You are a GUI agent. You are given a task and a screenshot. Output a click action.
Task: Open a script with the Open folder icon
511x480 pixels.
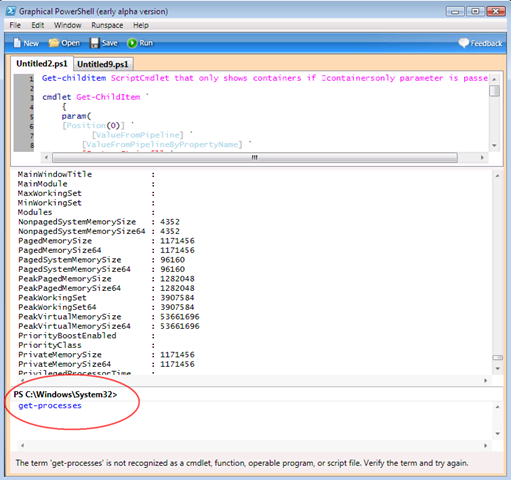tap(54, 43)
